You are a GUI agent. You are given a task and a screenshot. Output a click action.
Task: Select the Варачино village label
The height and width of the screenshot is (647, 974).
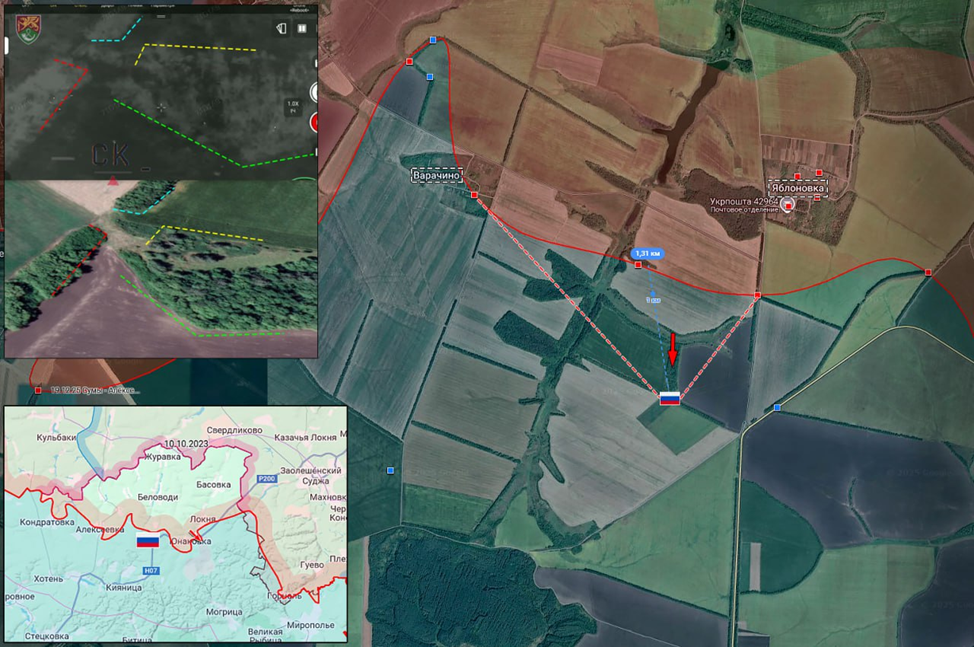click(x=437, y=175)
